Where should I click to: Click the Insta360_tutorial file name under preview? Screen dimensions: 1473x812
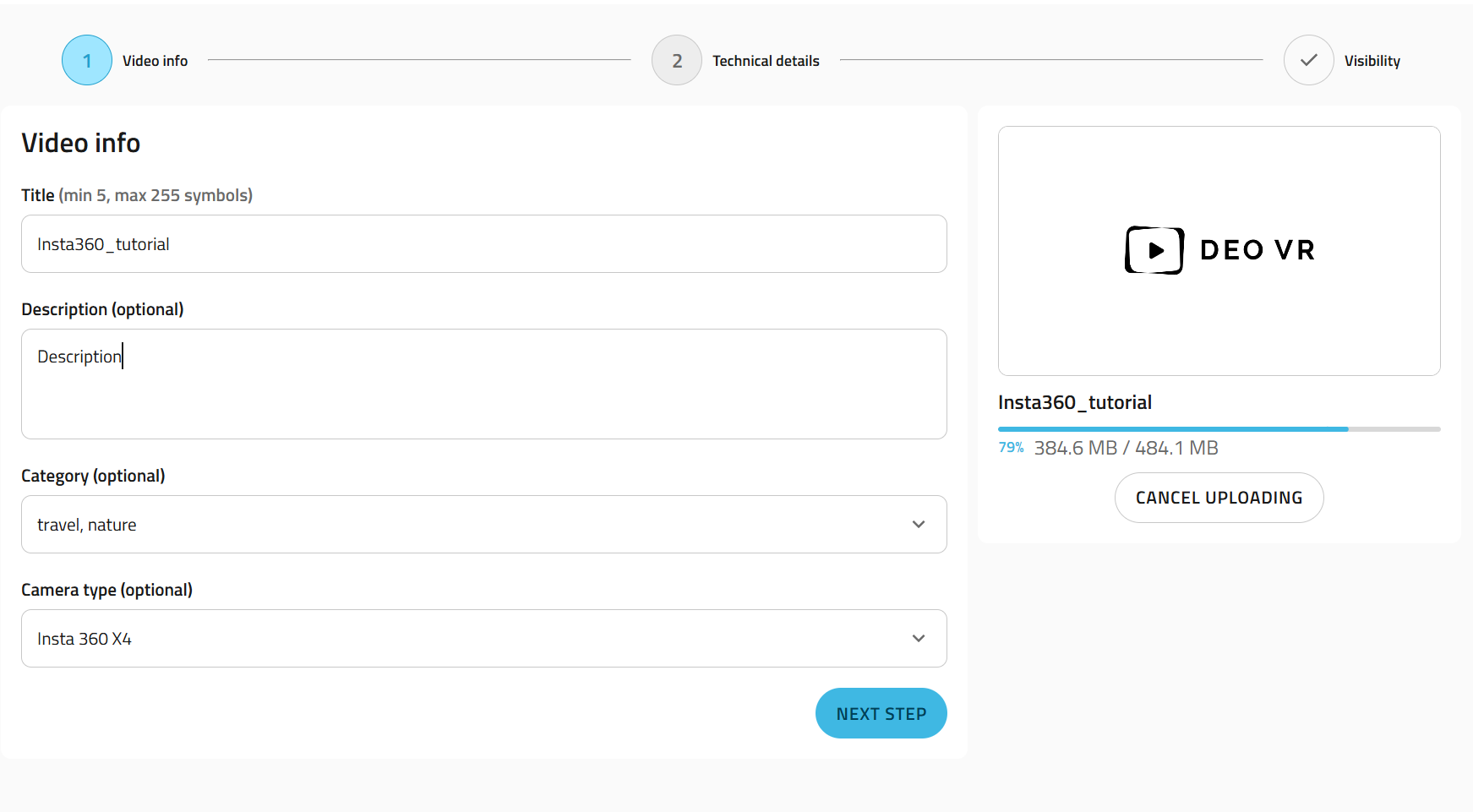[x=1075, y=402]
